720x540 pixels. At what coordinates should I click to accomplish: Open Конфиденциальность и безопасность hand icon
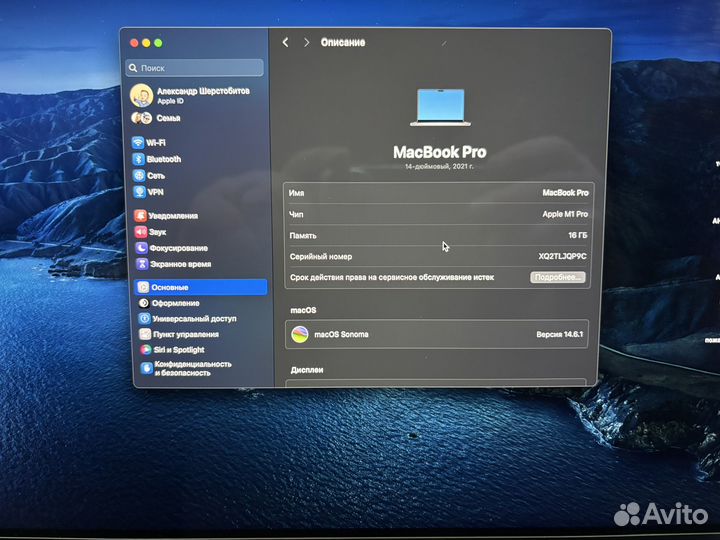[146, 368]
